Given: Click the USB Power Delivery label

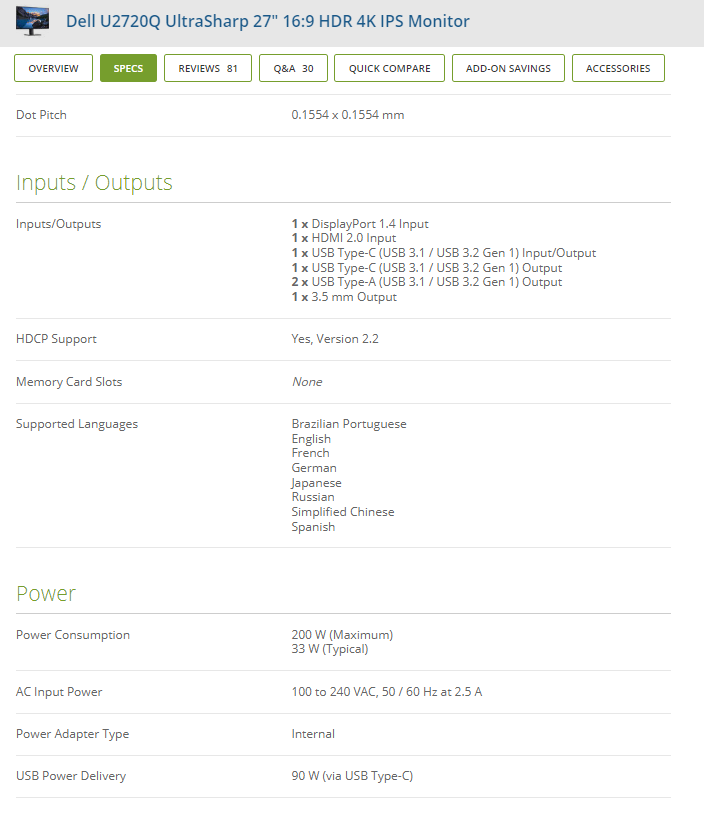Looking at the screenshot, I should [x=71, y=776].
